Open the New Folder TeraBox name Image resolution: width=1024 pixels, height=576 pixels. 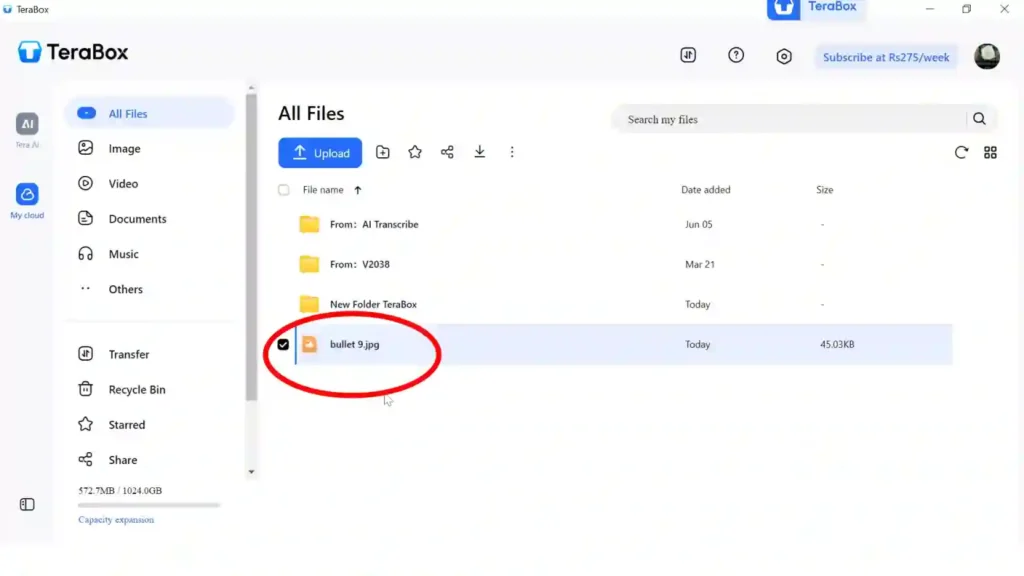click(373, 304)
